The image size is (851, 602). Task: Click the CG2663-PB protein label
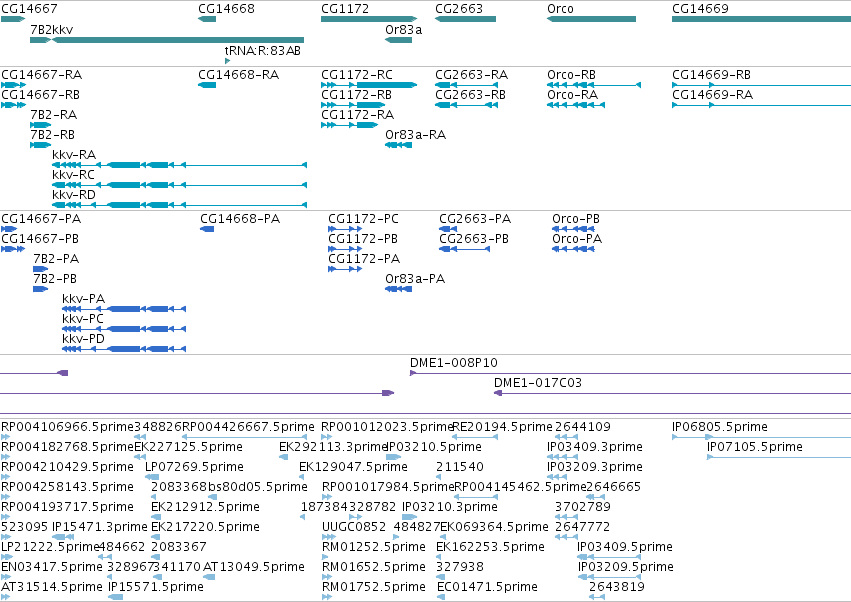474,239
